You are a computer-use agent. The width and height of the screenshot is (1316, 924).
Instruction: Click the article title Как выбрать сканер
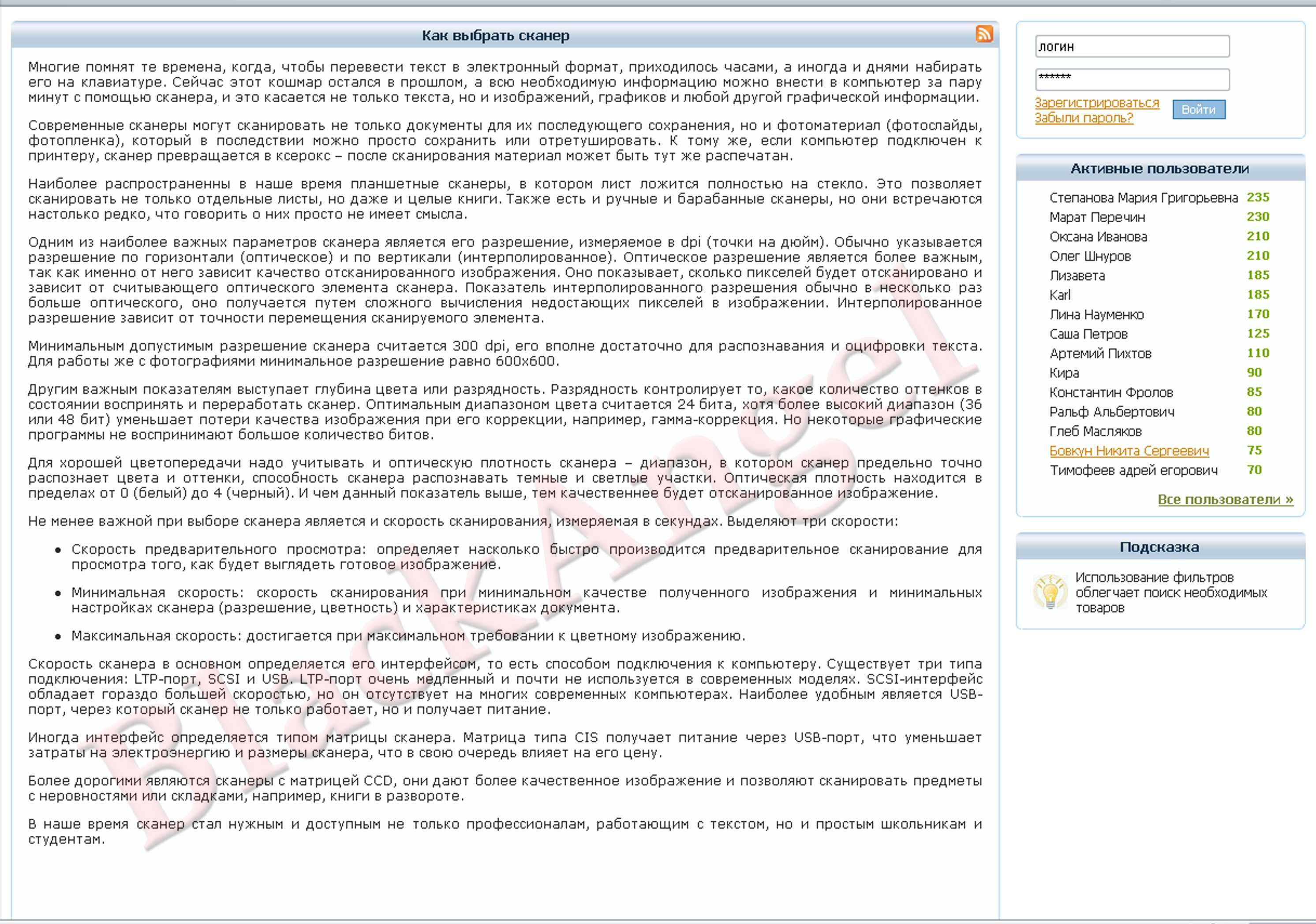[495, 36]
